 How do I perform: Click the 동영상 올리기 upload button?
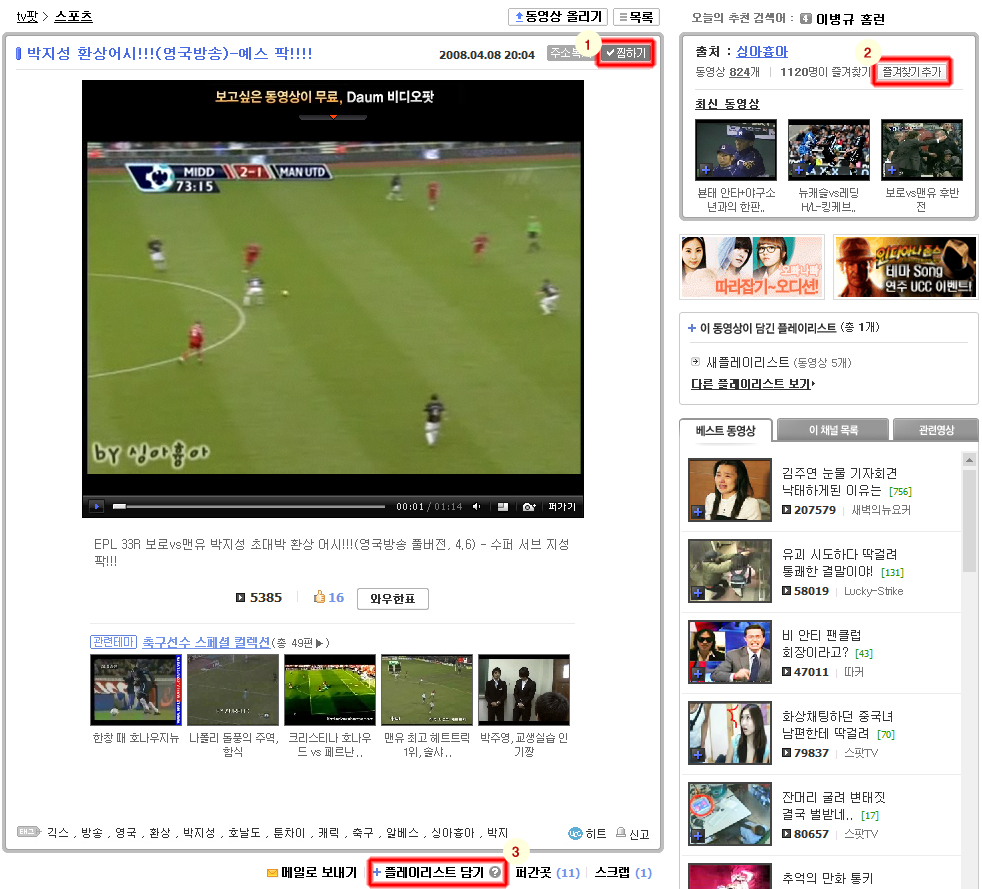click(558, 17)
